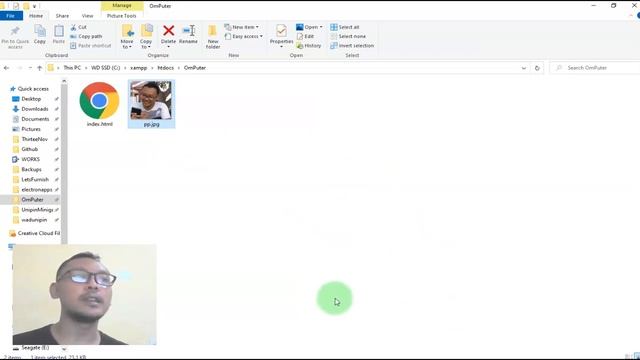Click the Search OmPuter field
This screenshot has width=640, height=360.
tap(595, 68)
